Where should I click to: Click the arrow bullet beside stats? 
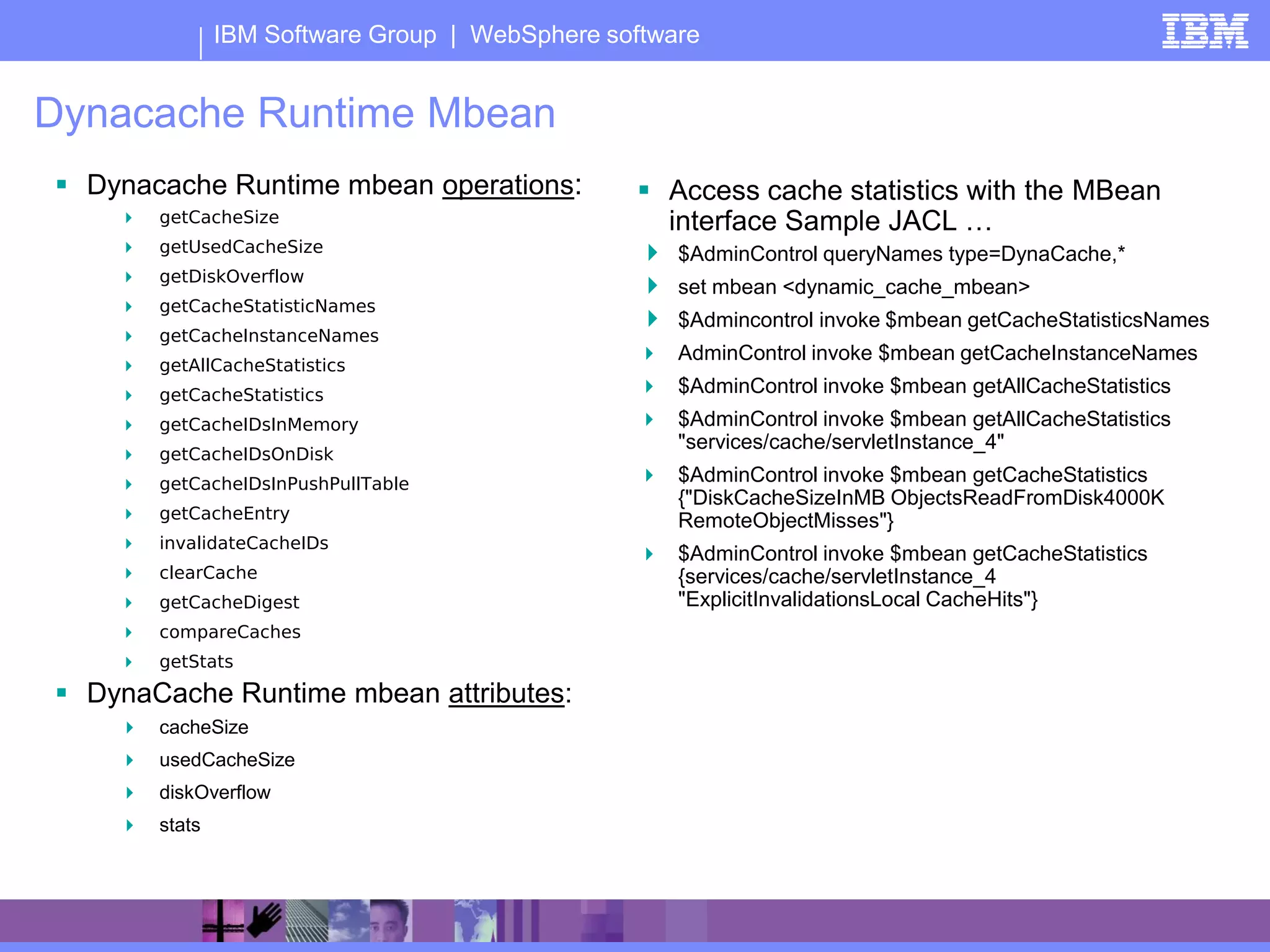[130, 825]
